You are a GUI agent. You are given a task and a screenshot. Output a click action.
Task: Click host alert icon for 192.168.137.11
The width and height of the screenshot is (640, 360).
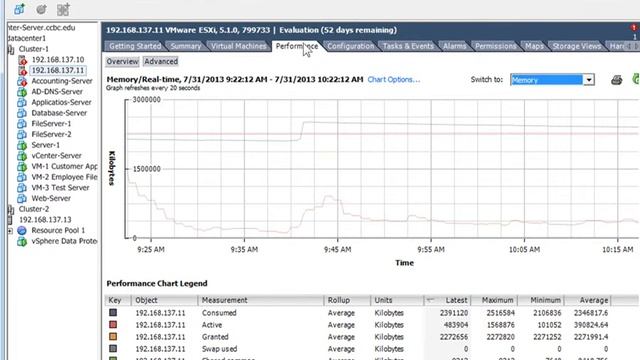pos(22,71)
